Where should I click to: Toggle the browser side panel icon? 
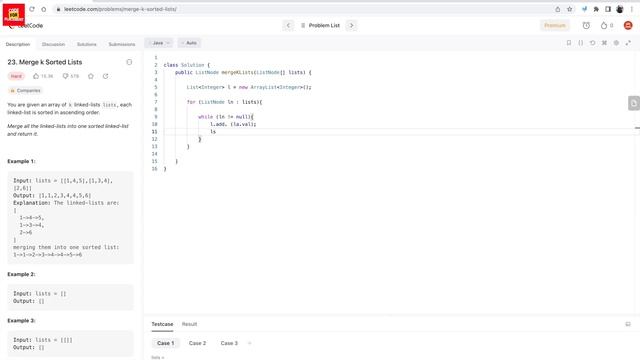pyautogui.click(x=608, y=9)
